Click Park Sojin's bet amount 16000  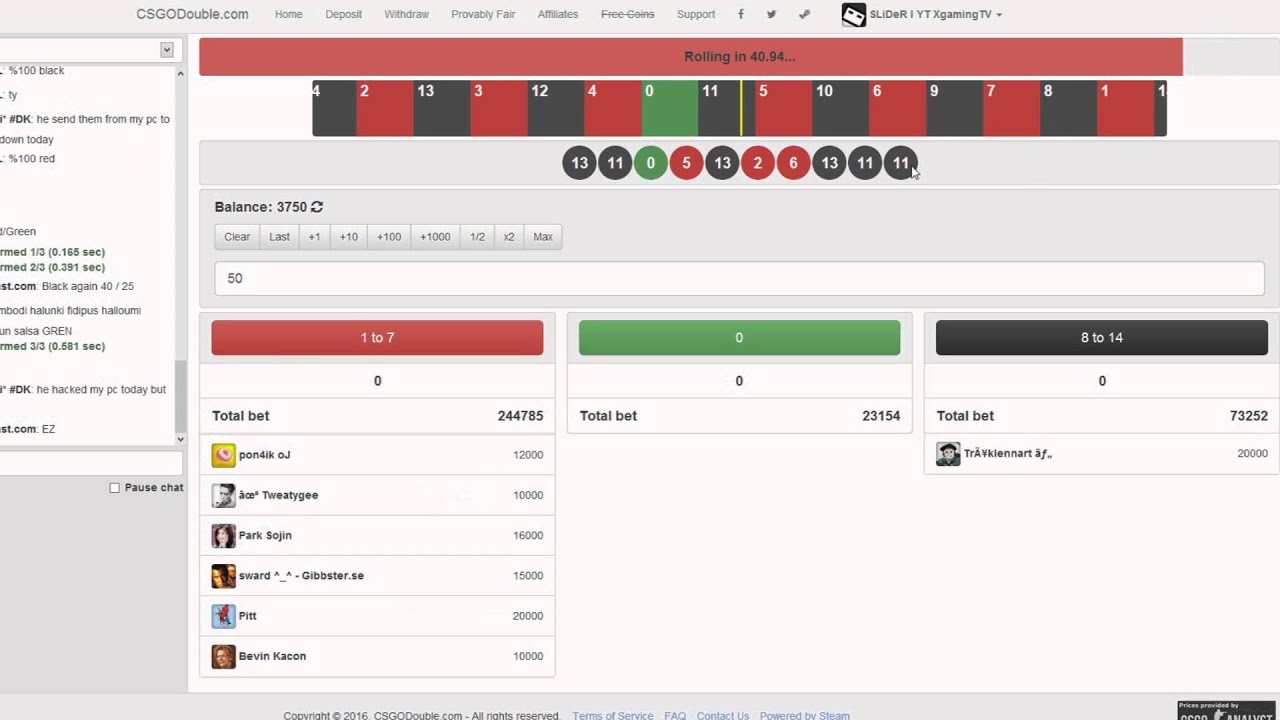(x=528, y=535)
